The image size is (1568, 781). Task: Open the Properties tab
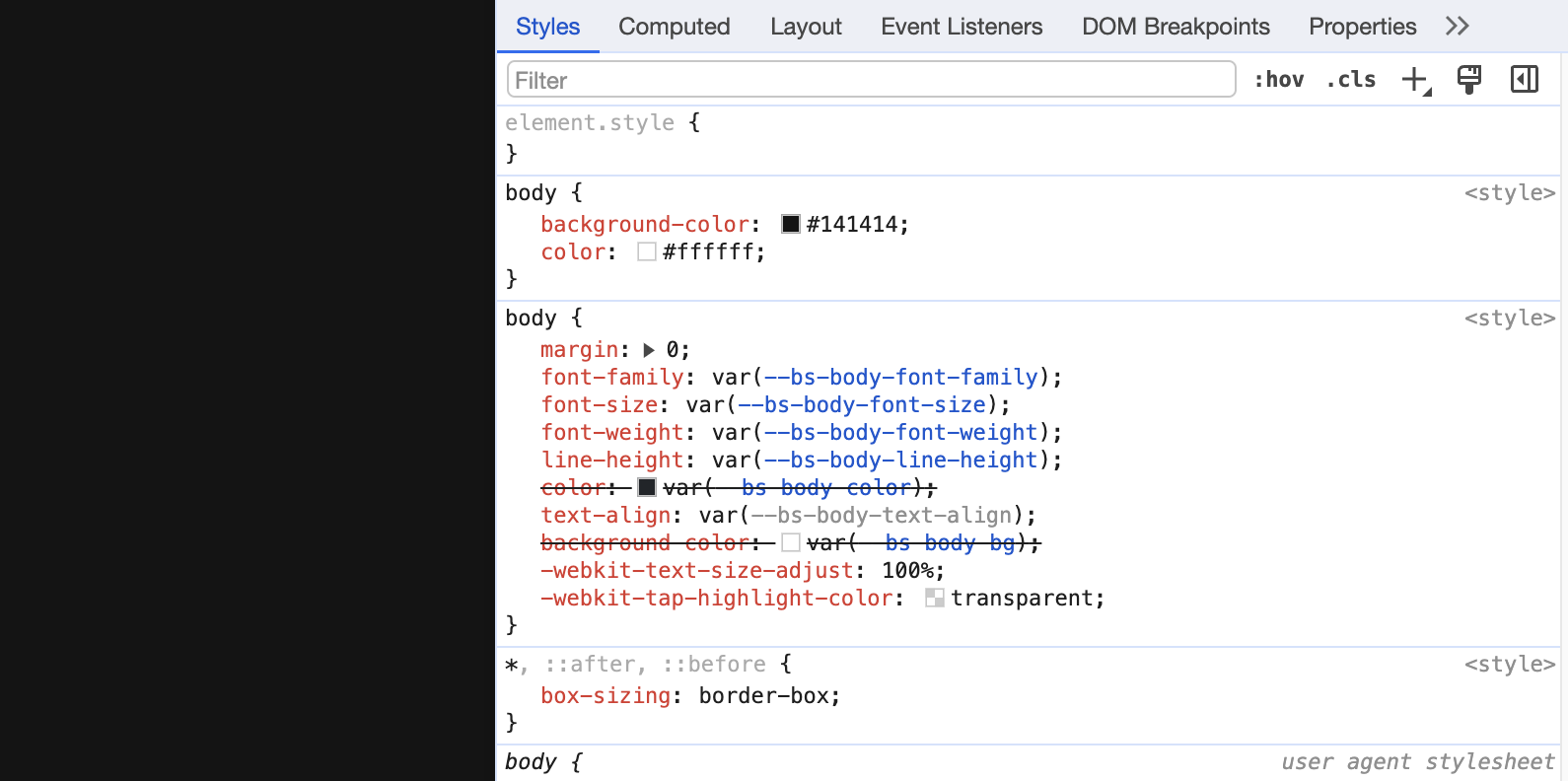pyautogui.click(x=1363, y=27)
